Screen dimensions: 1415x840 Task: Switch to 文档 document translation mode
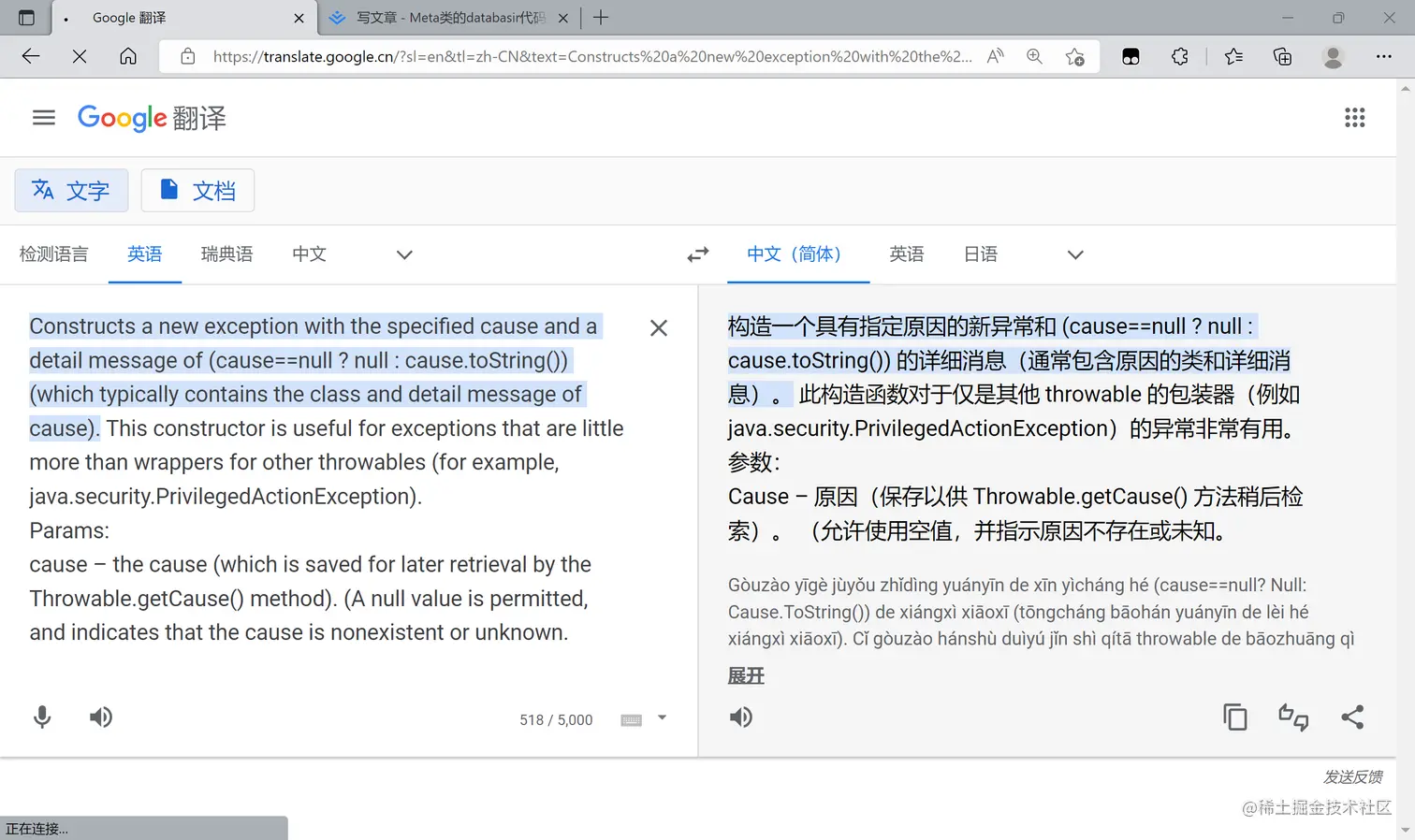pyautogui.click(x=197, y=191)
